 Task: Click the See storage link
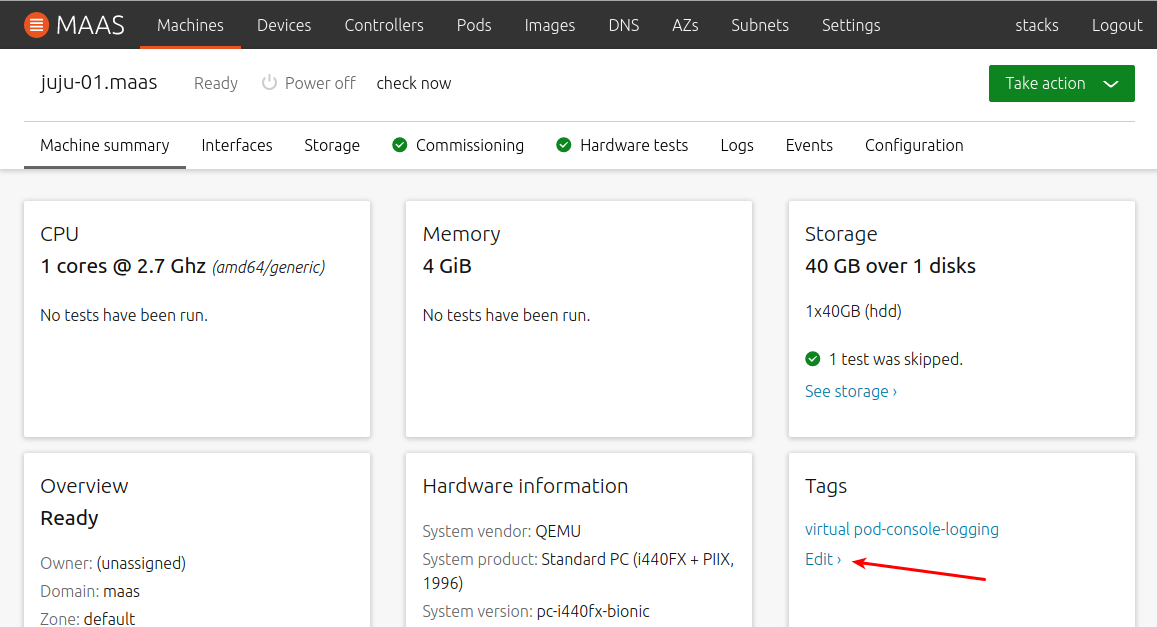click(850, 391)
